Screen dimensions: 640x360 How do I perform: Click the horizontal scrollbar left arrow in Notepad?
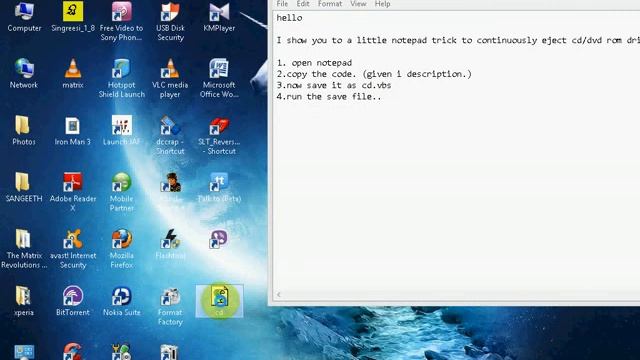(279, 295)
